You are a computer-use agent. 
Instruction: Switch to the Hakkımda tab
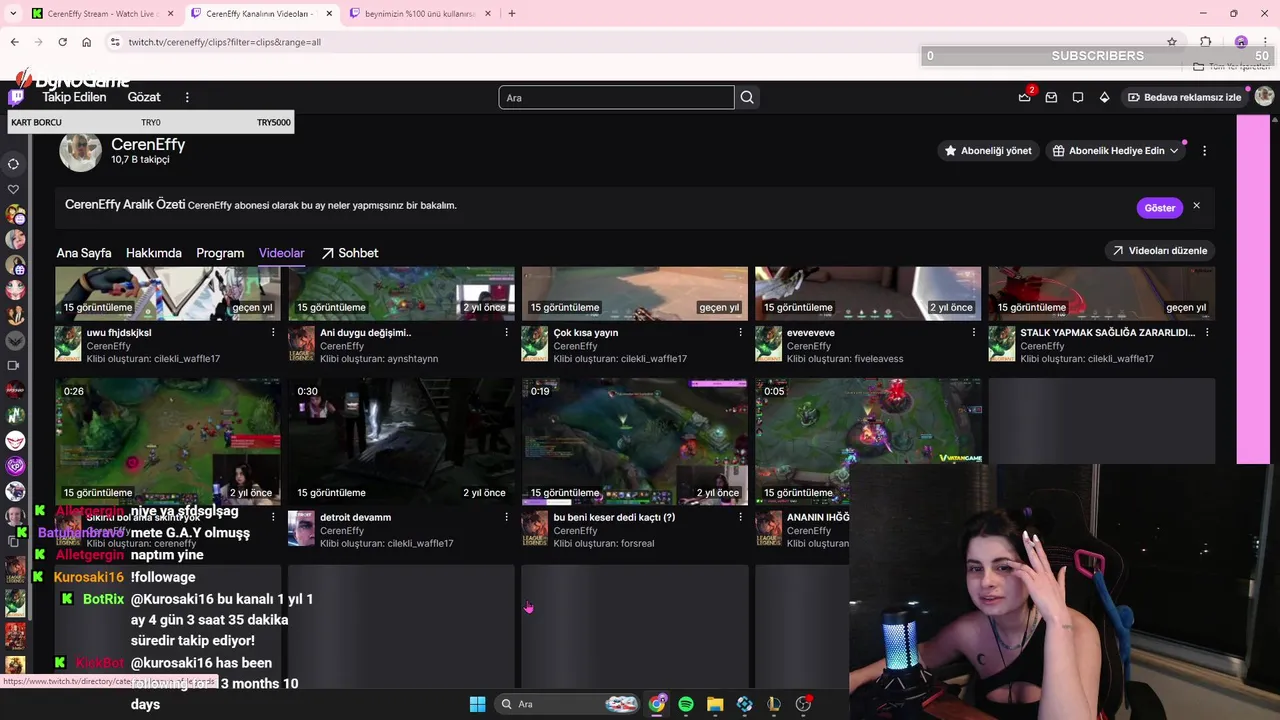click(x=154, y=253)
